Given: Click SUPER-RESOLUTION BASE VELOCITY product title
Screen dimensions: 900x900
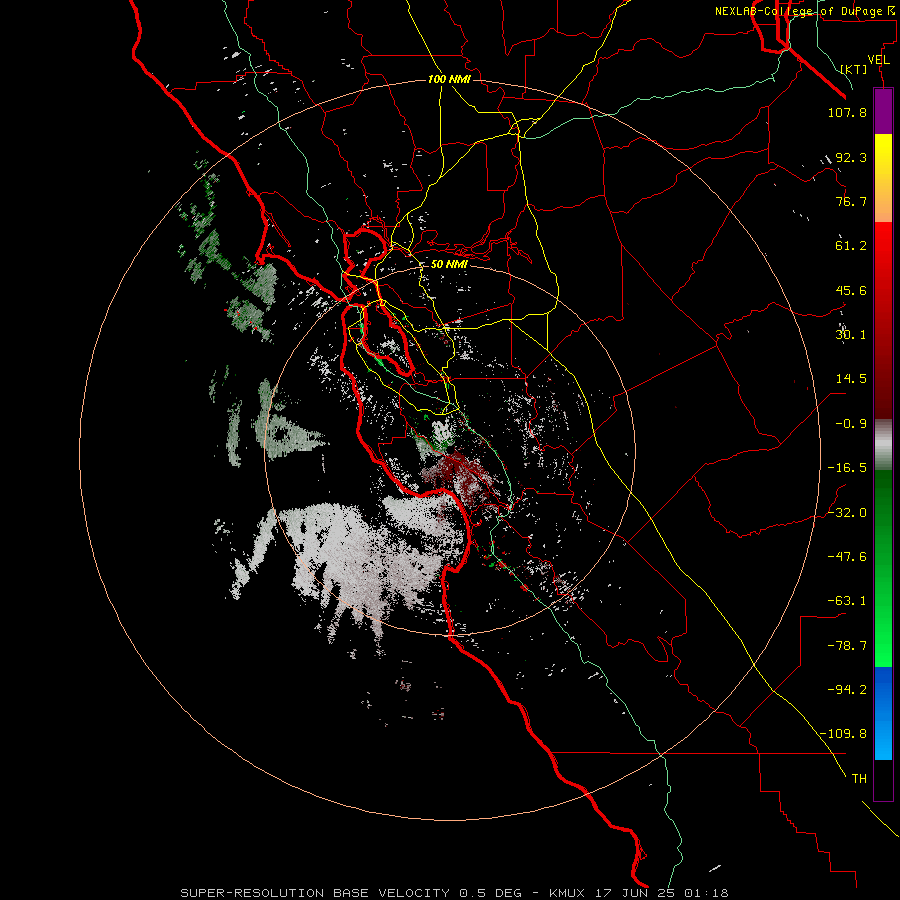Looking at the screenshot, I should (315, 893).
